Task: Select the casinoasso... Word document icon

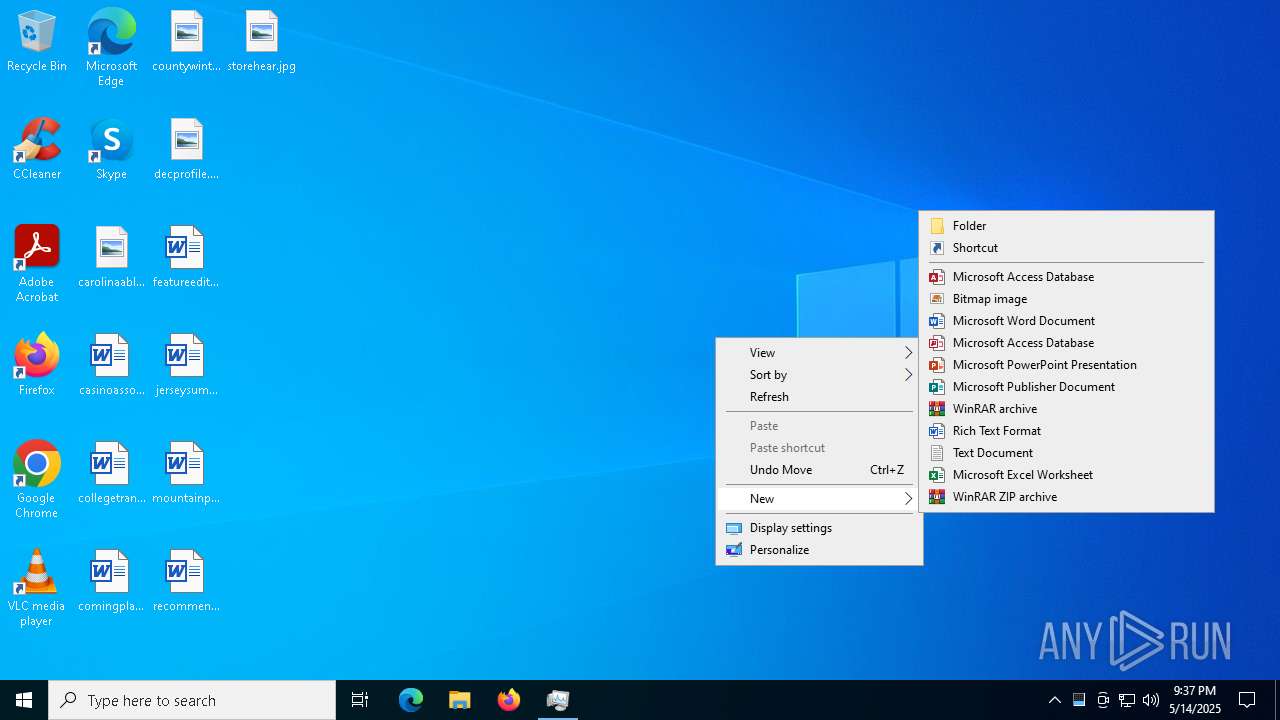Action: [111, 366]
